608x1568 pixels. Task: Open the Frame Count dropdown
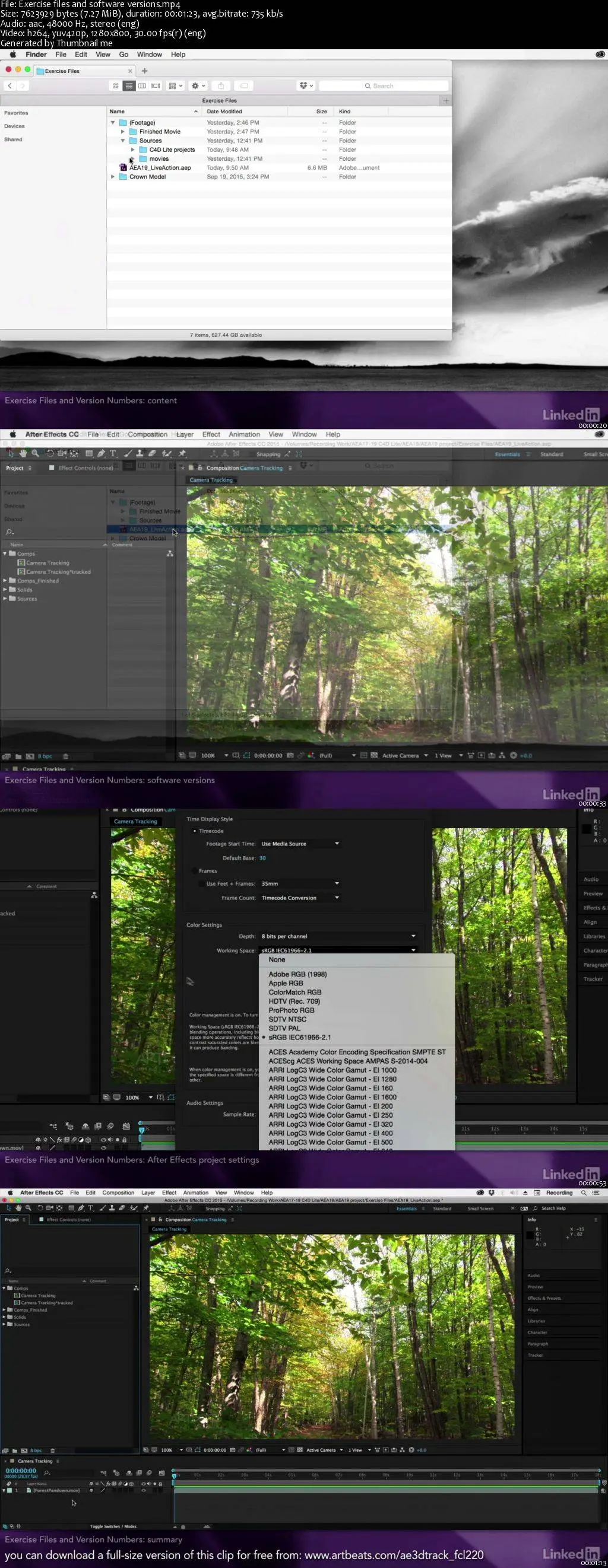point(300,898)
